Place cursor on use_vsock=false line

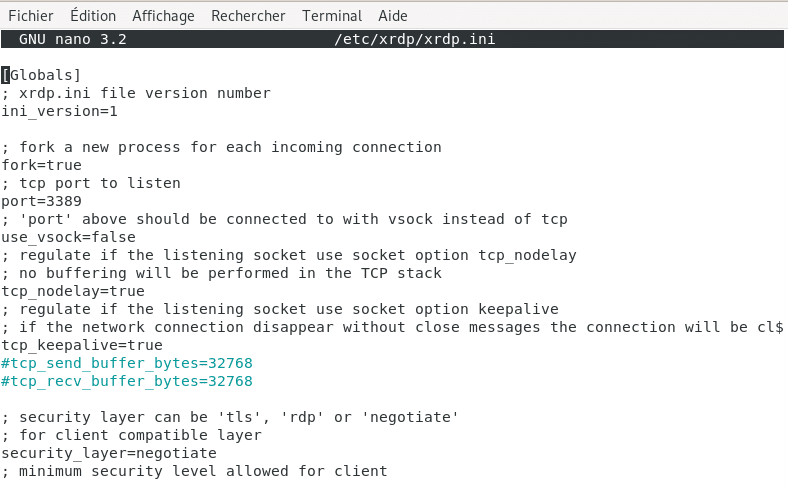69,237
